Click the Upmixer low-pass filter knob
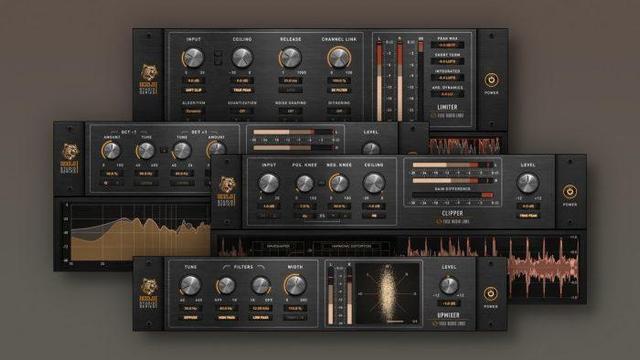 click(261, 286)
